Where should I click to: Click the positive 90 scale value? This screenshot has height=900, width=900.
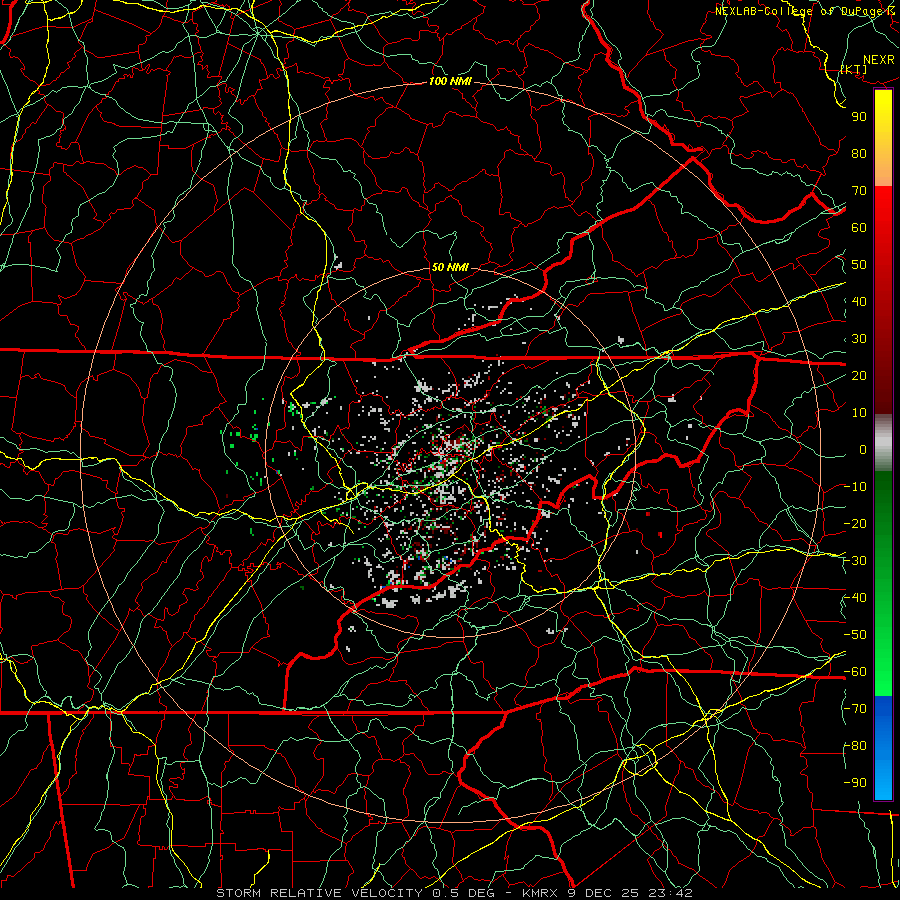pyautogui.click(x=859, y=117)
